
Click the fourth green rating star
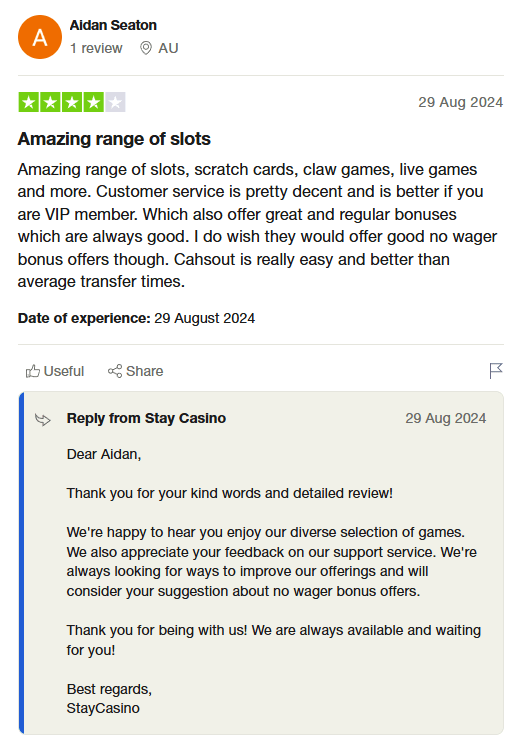tap(94, 102)
